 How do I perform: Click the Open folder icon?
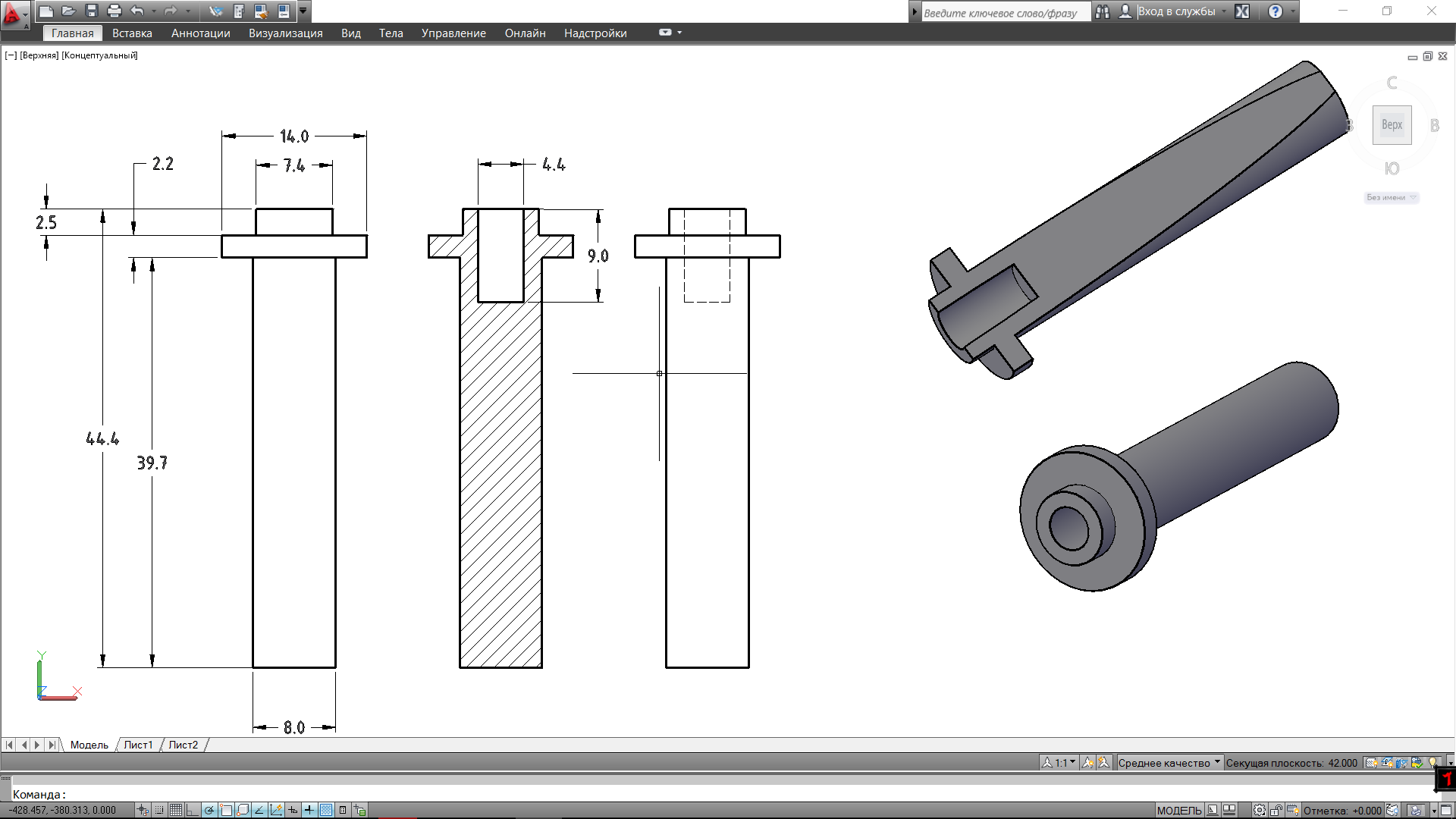click(x=69, y=11)
